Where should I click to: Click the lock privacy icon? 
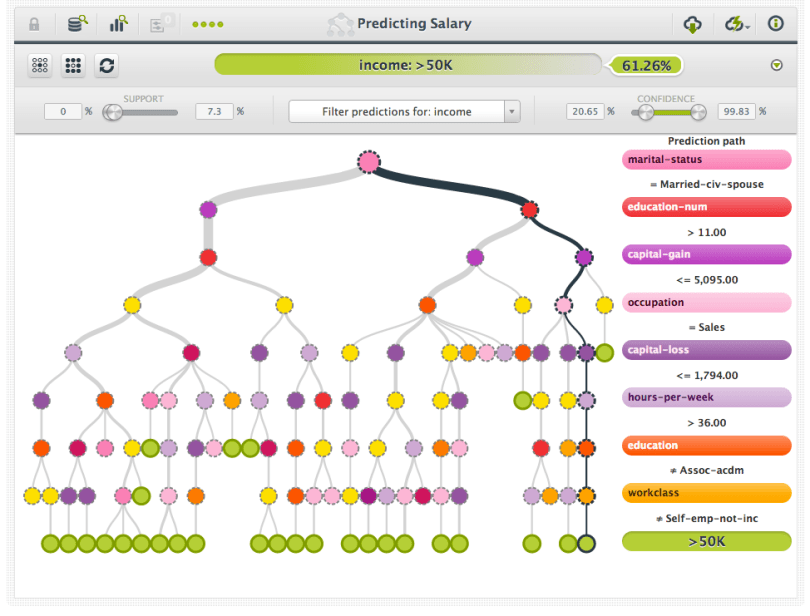[x=34, y=24]
